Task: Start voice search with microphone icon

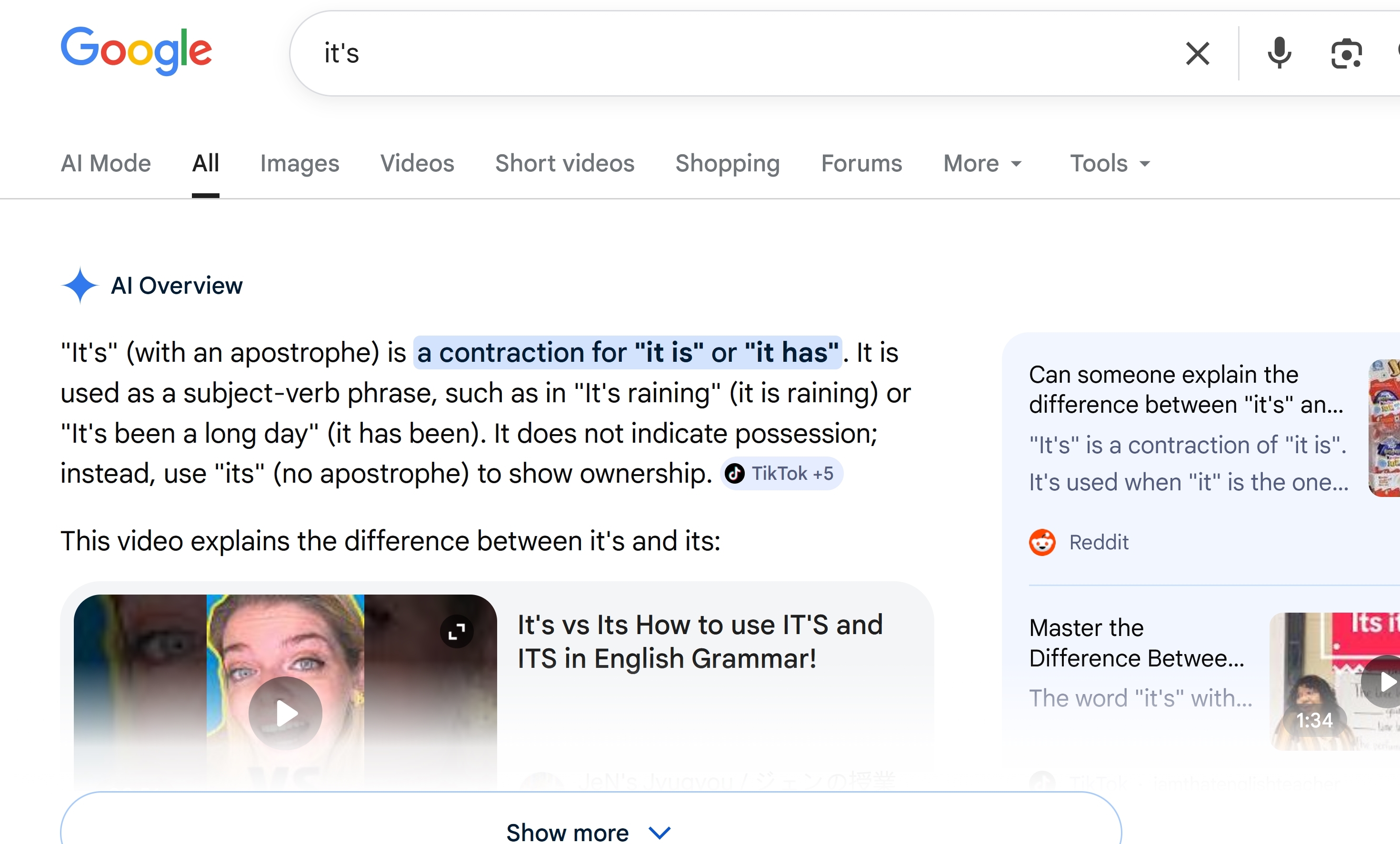Action: click(x=1279, y=53)
